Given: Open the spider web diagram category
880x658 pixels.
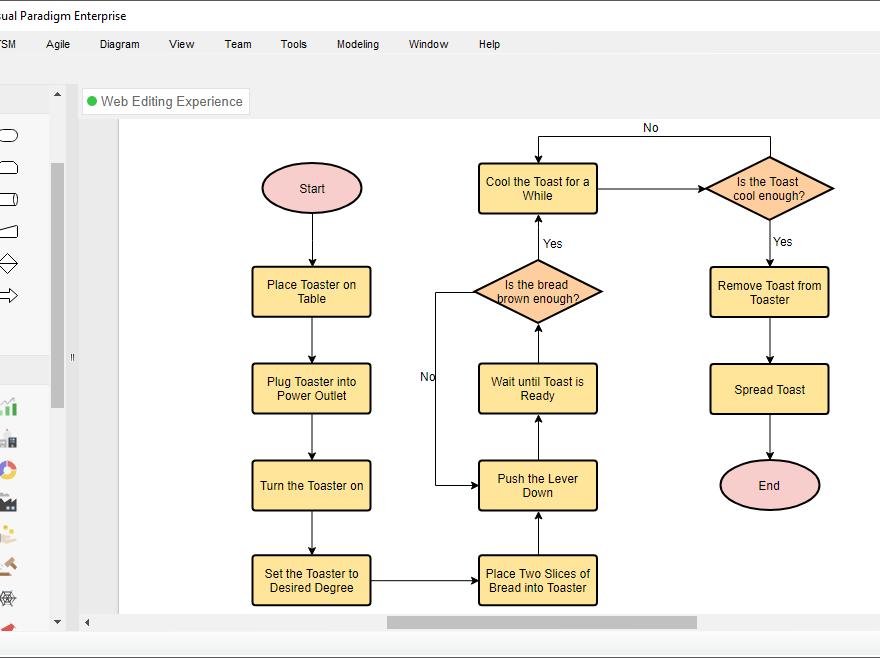Looking at the screenshot, I should pyautogui.click(x=8, y=597).
